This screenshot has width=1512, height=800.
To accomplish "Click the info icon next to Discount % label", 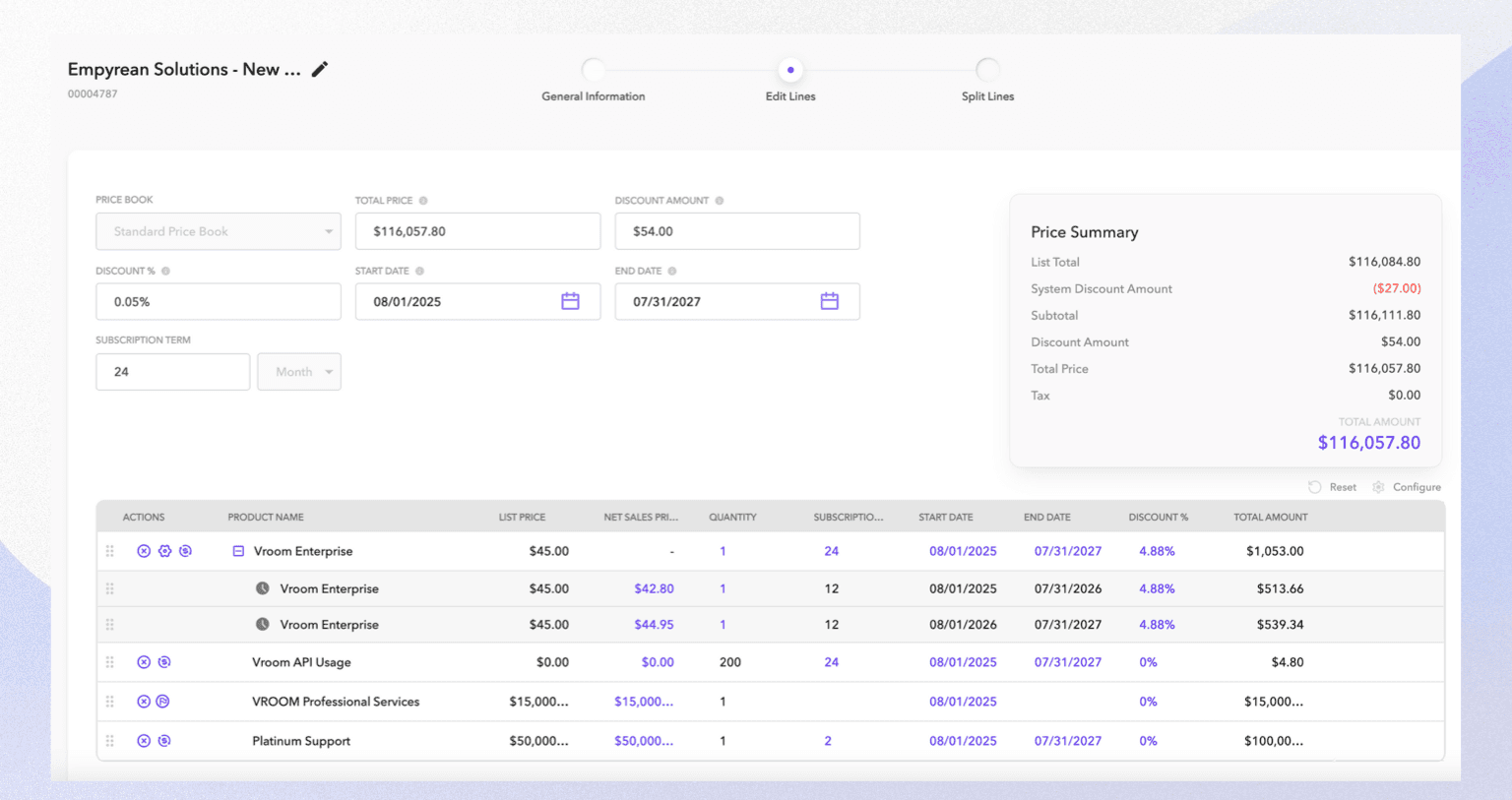I will click(x=165, y=271).
